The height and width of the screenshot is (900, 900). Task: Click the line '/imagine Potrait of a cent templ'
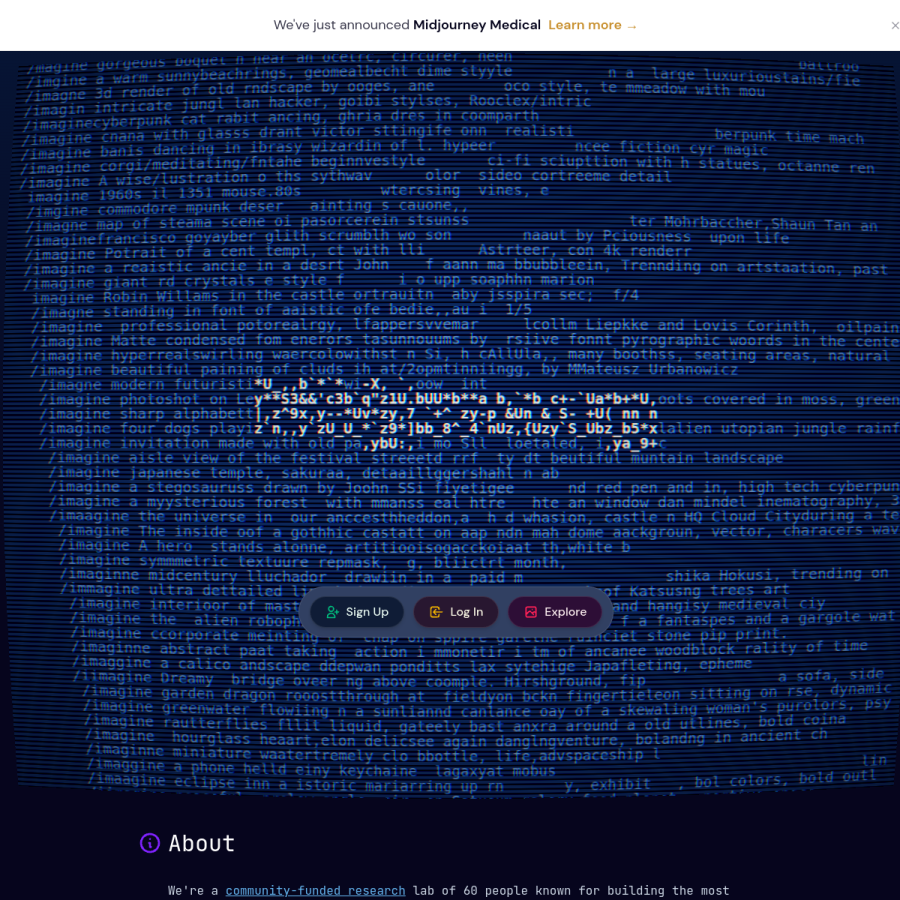(358, 252)
